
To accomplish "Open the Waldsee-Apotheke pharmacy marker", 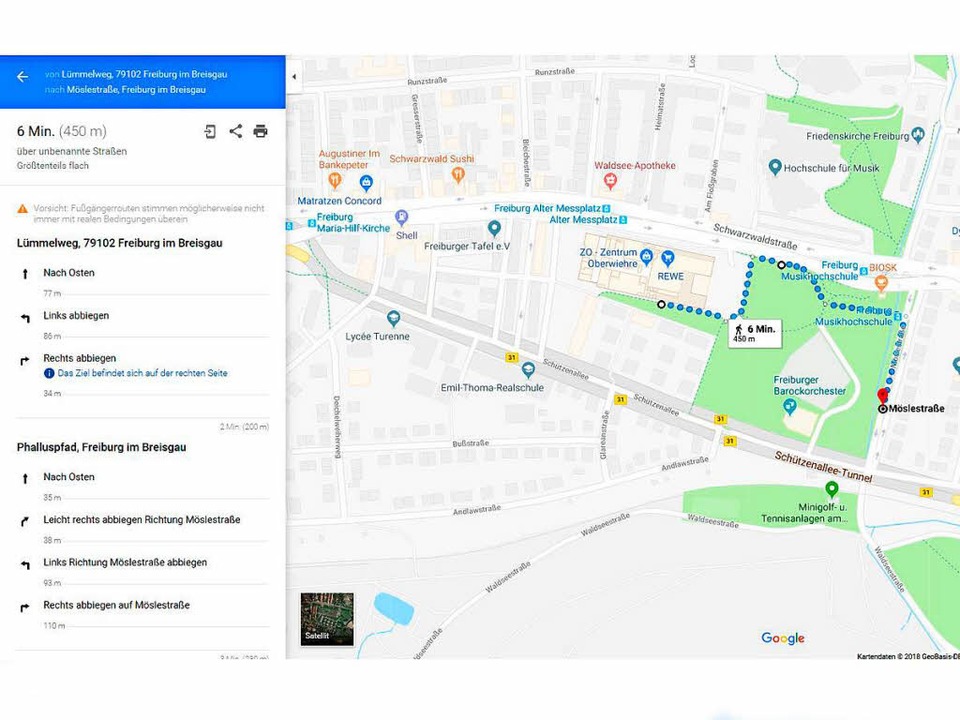I will coord(610,181).
